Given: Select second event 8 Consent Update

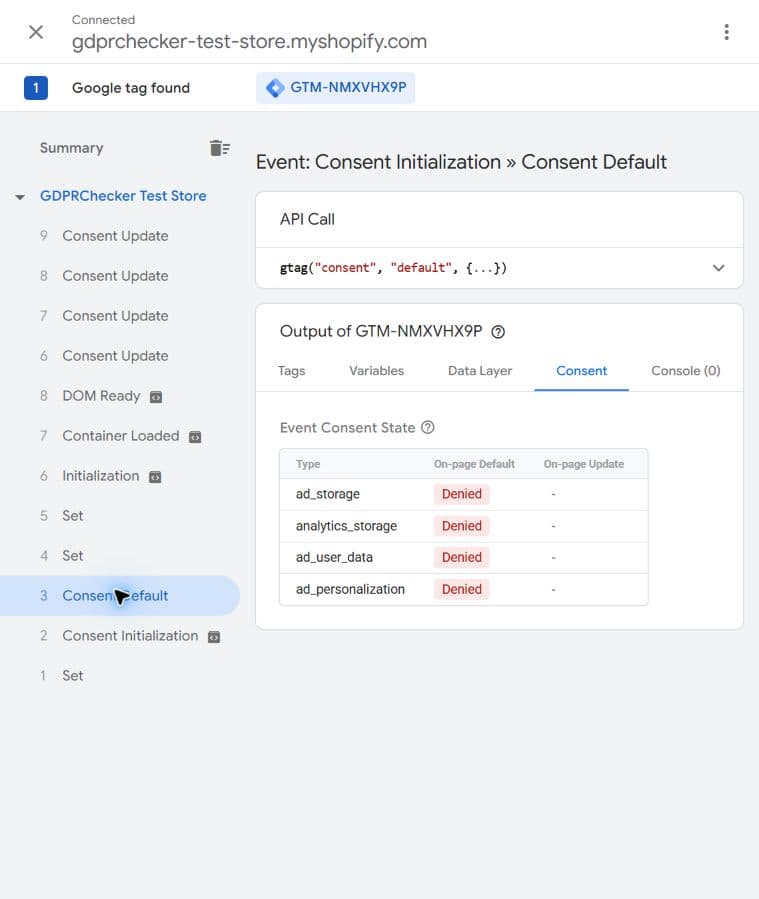Looking at the screenshot, I should tap(115, 276).
